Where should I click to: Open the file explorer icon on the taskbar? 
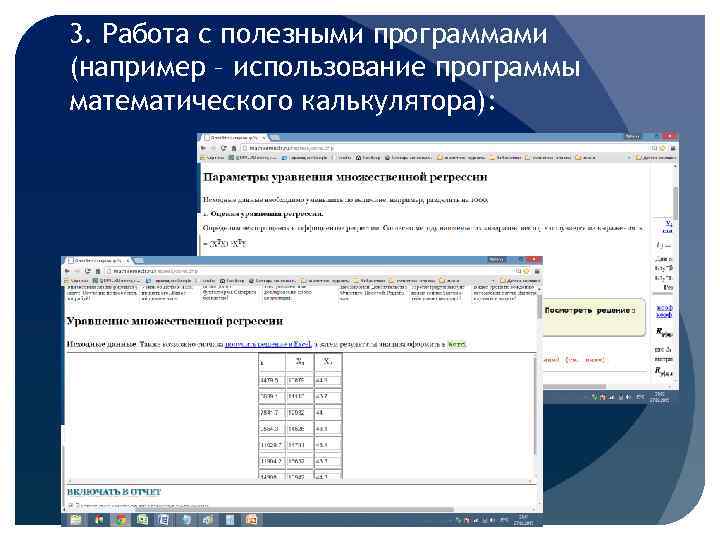pyautogui.click(x=76, y=520)
